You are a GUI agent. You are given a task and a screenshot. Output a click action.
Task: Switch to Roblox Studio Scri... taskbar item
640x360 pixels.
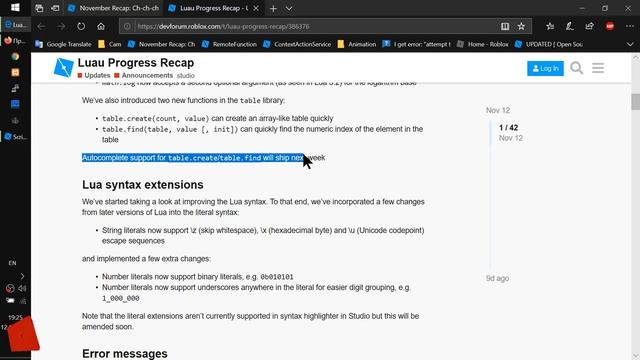tap(16, 137)
